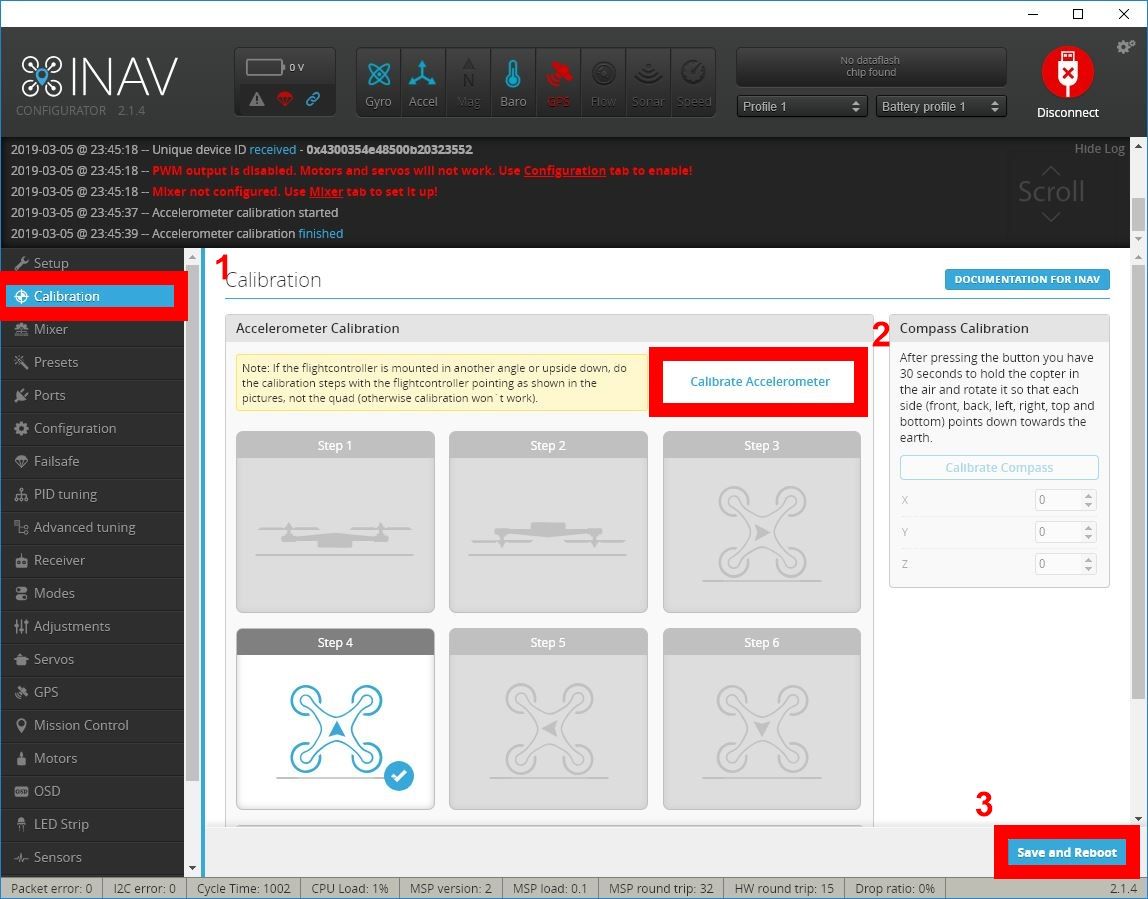This screenshot has width=1148, height=899.
Task: Click the Step 3 calibration card
Action: coord(761,521)
